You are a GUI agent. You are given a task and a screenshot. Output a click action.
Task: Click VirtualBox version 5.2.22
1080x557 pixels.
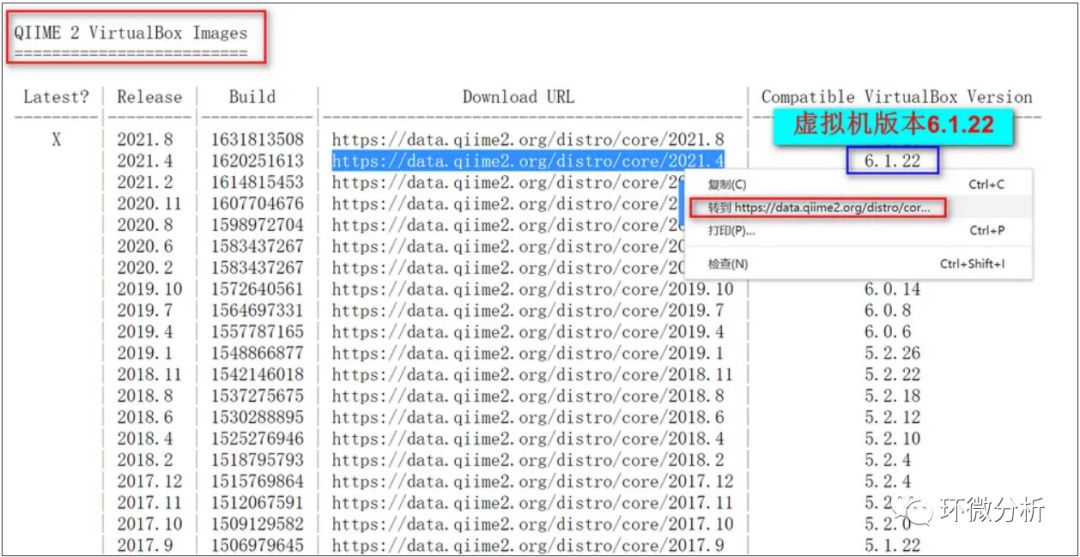pos(893,375)
